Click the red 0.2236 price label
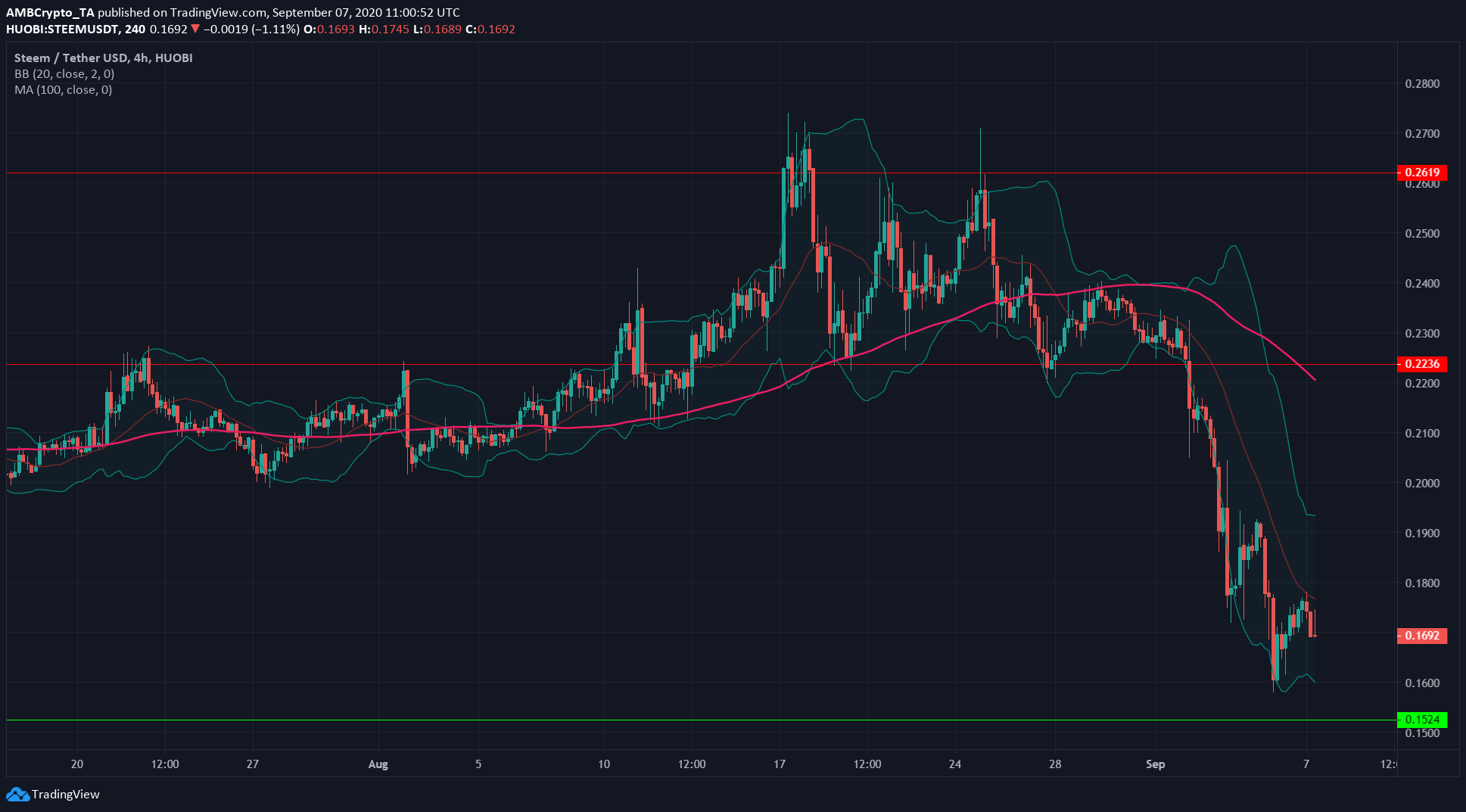1466x812 pixels. pos(1421,364)
